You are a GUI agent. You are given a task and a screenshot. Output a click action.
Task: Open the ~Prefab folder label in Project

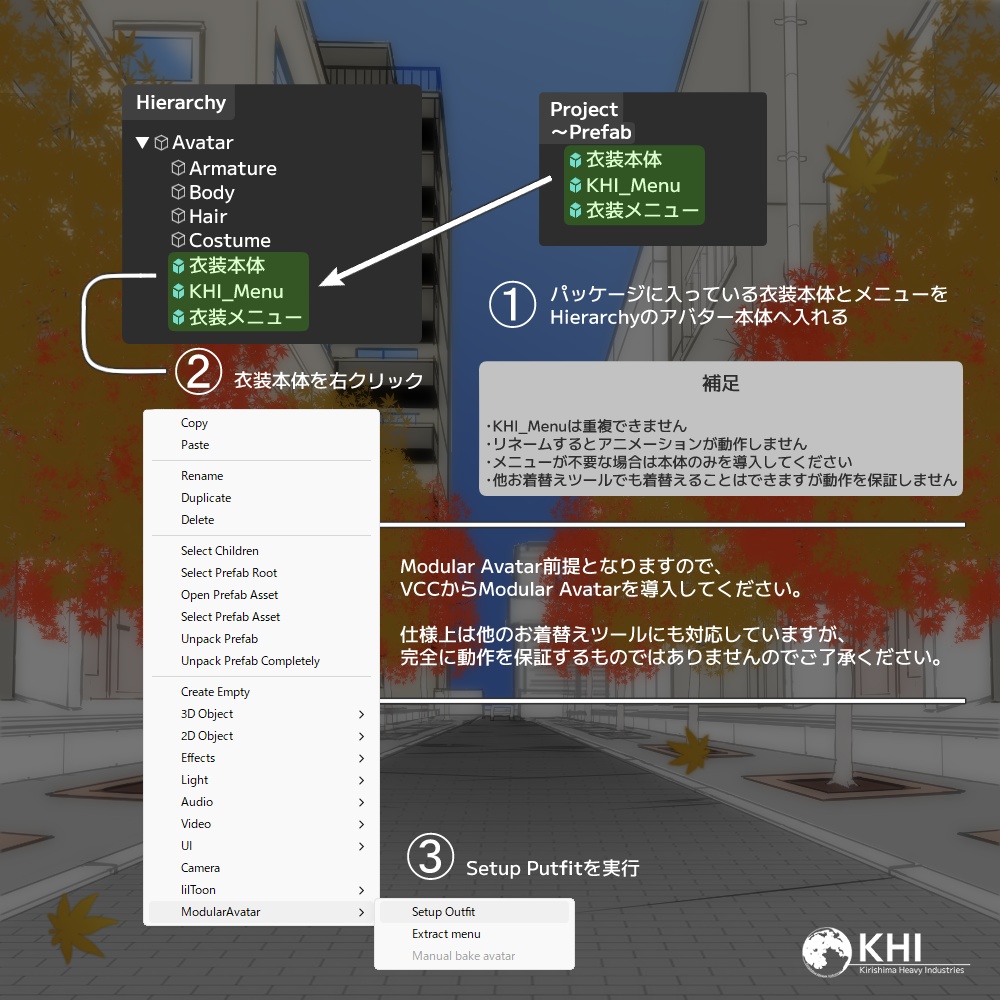pyautogui.click(x=591, y=132)
